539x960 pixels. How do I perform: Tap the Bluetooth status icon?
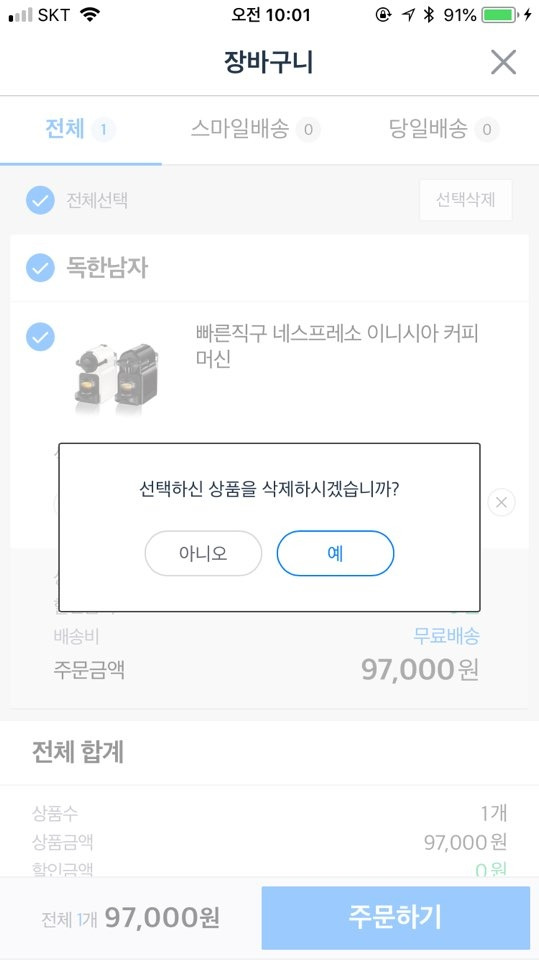click(430, 15)
